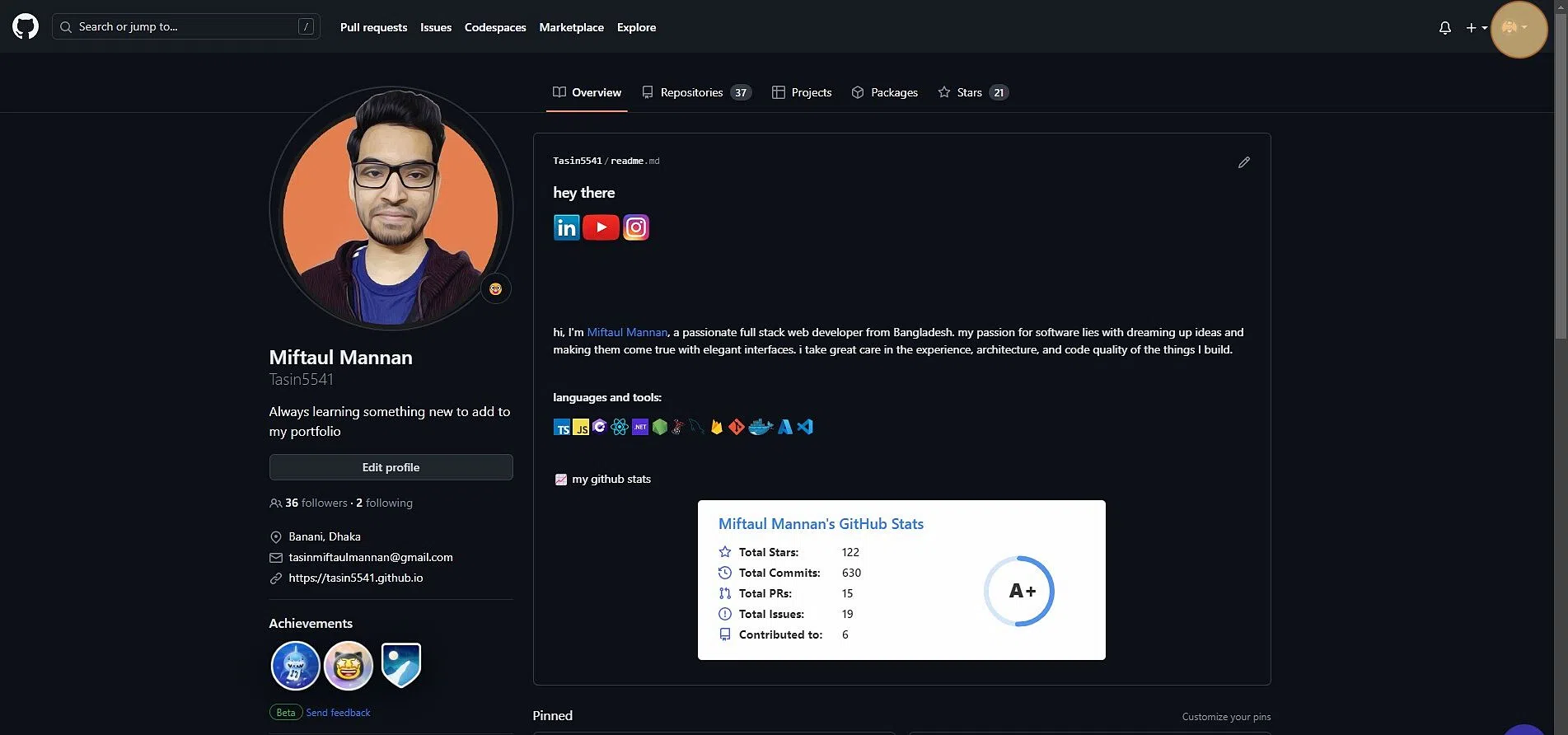The height and width of the screenshot is (735, 1568).
Task: Click the green Node.js hexagon icon
Action: click(x=659, y=427)
